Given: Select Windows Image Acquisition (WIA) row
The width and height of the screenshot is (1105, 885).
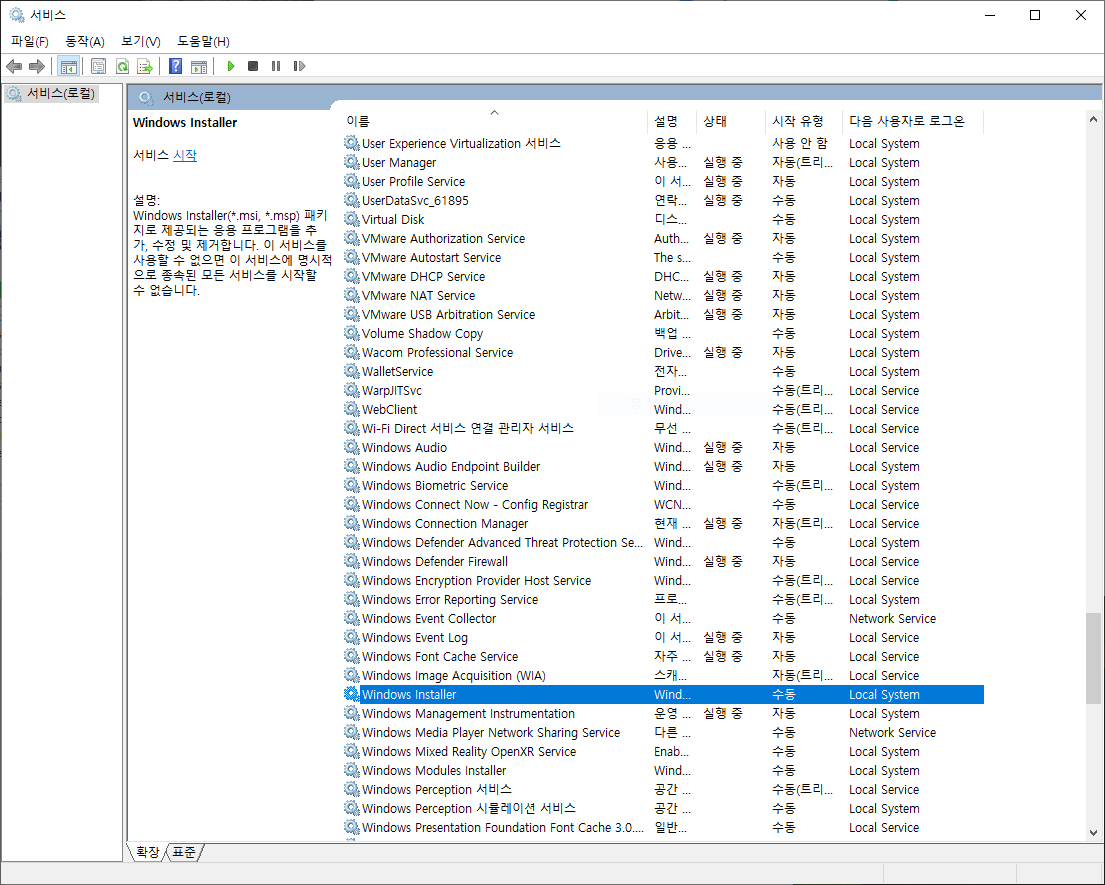Looking at the screenshot, I should [663, 676].
